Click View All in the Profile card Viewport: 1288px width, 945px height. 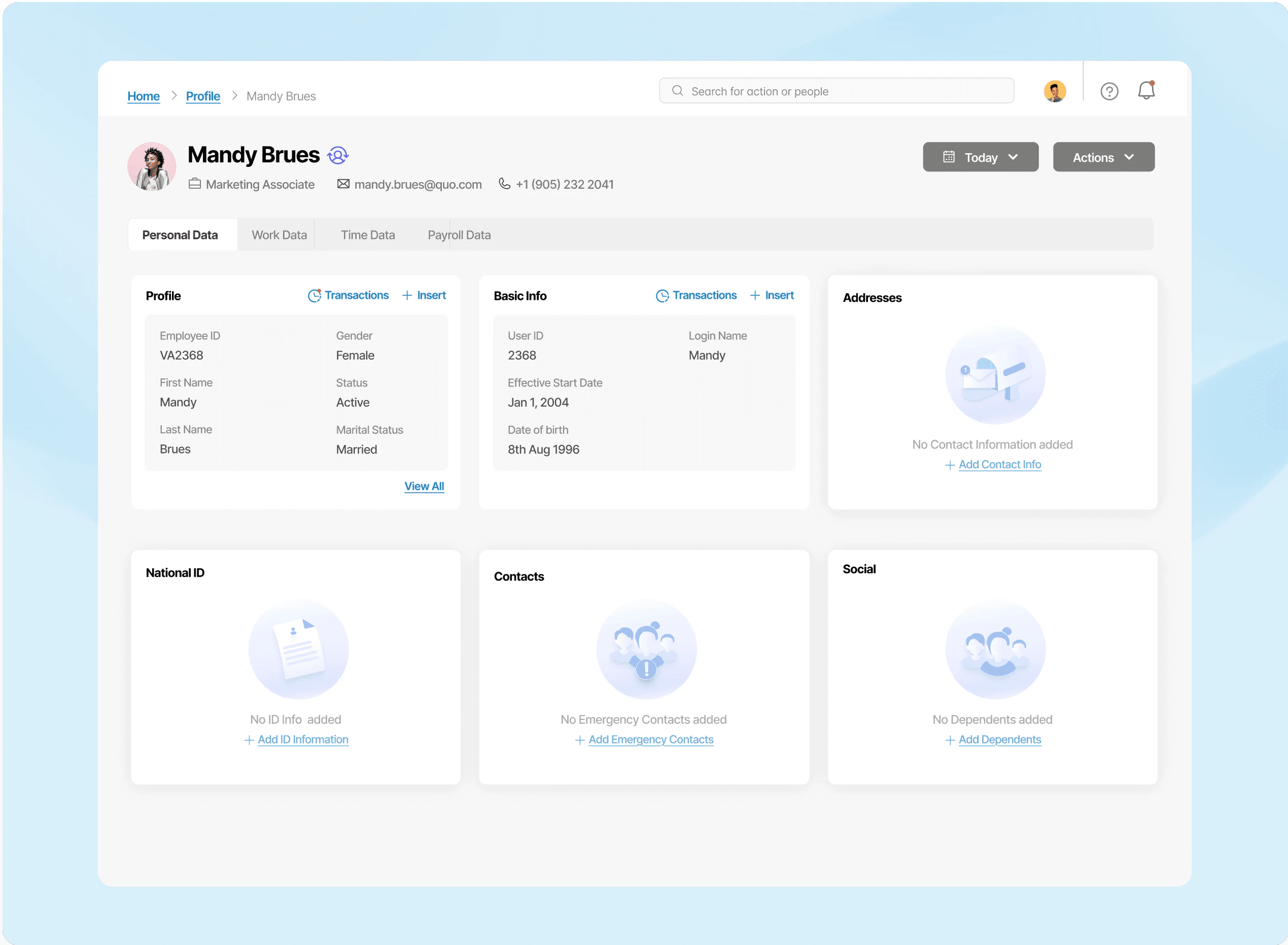(x=424, y=486)
